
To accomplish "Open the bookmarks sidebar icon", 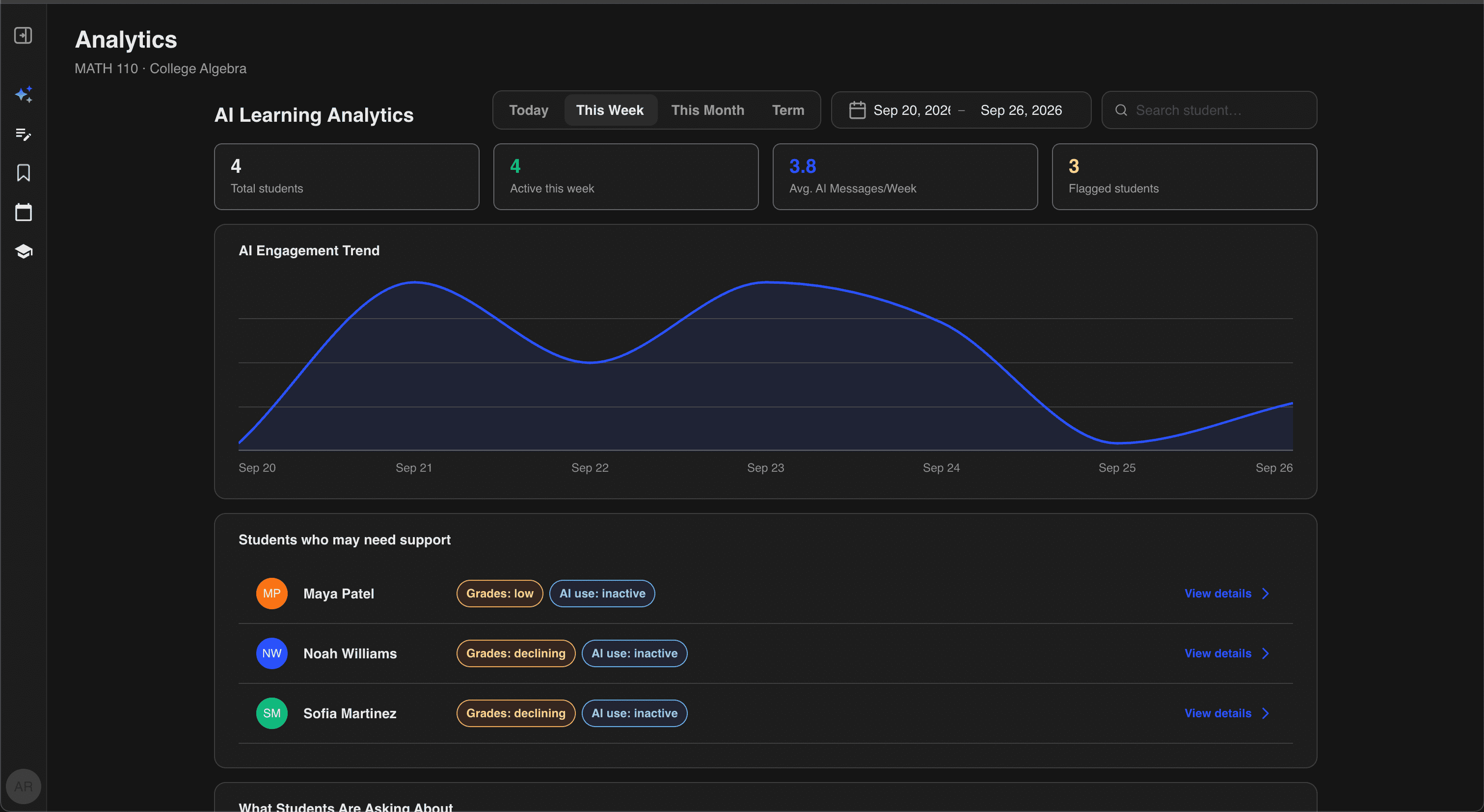I will 24,173.
